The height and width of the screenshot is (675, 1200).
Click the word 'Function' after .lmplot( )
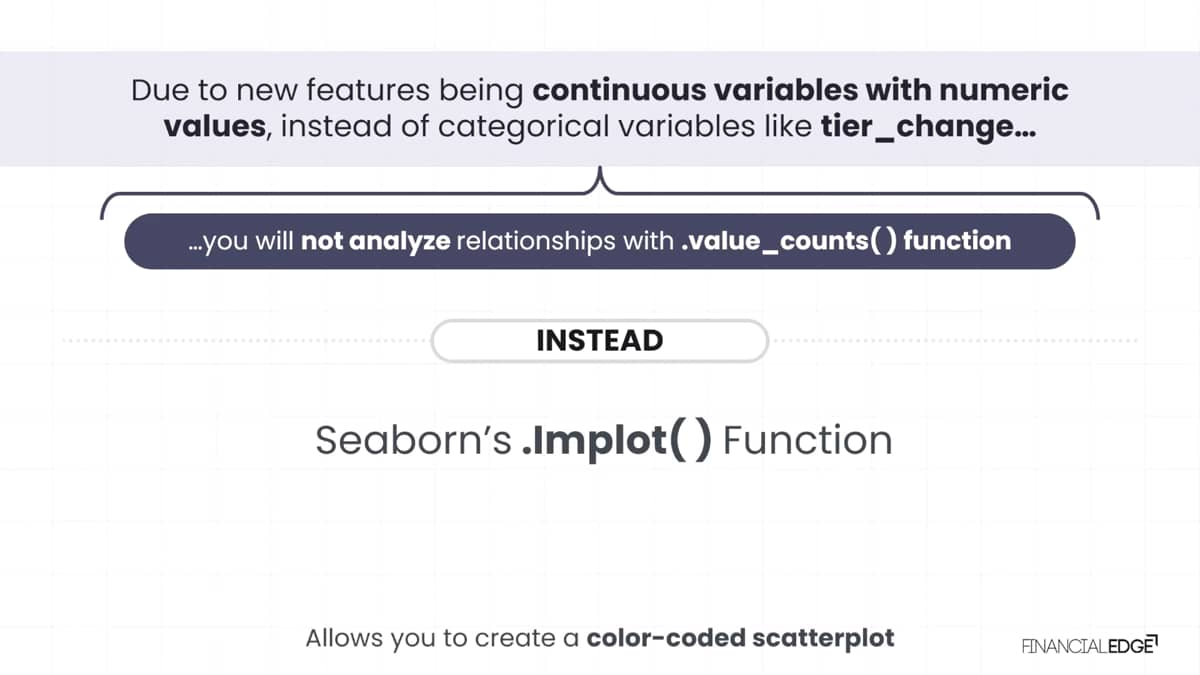pos(807,441)
